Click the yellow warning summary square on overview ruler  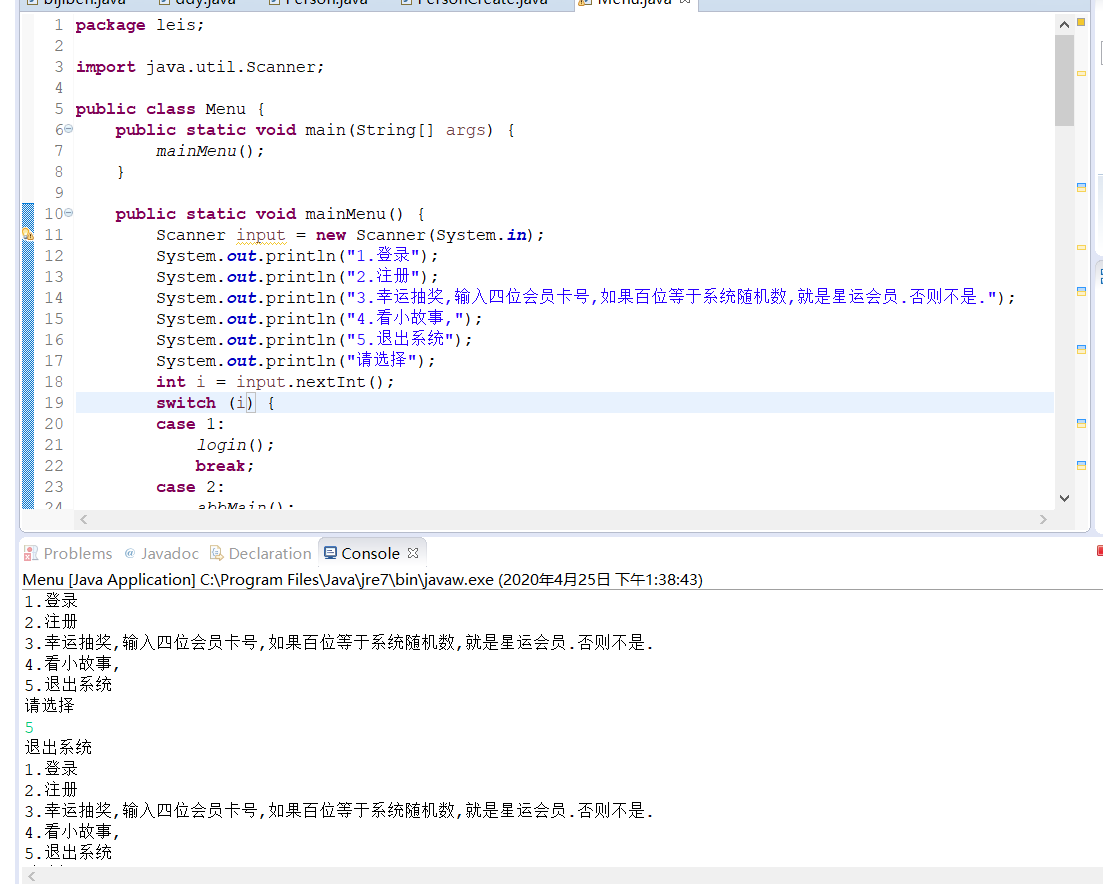1081,22
